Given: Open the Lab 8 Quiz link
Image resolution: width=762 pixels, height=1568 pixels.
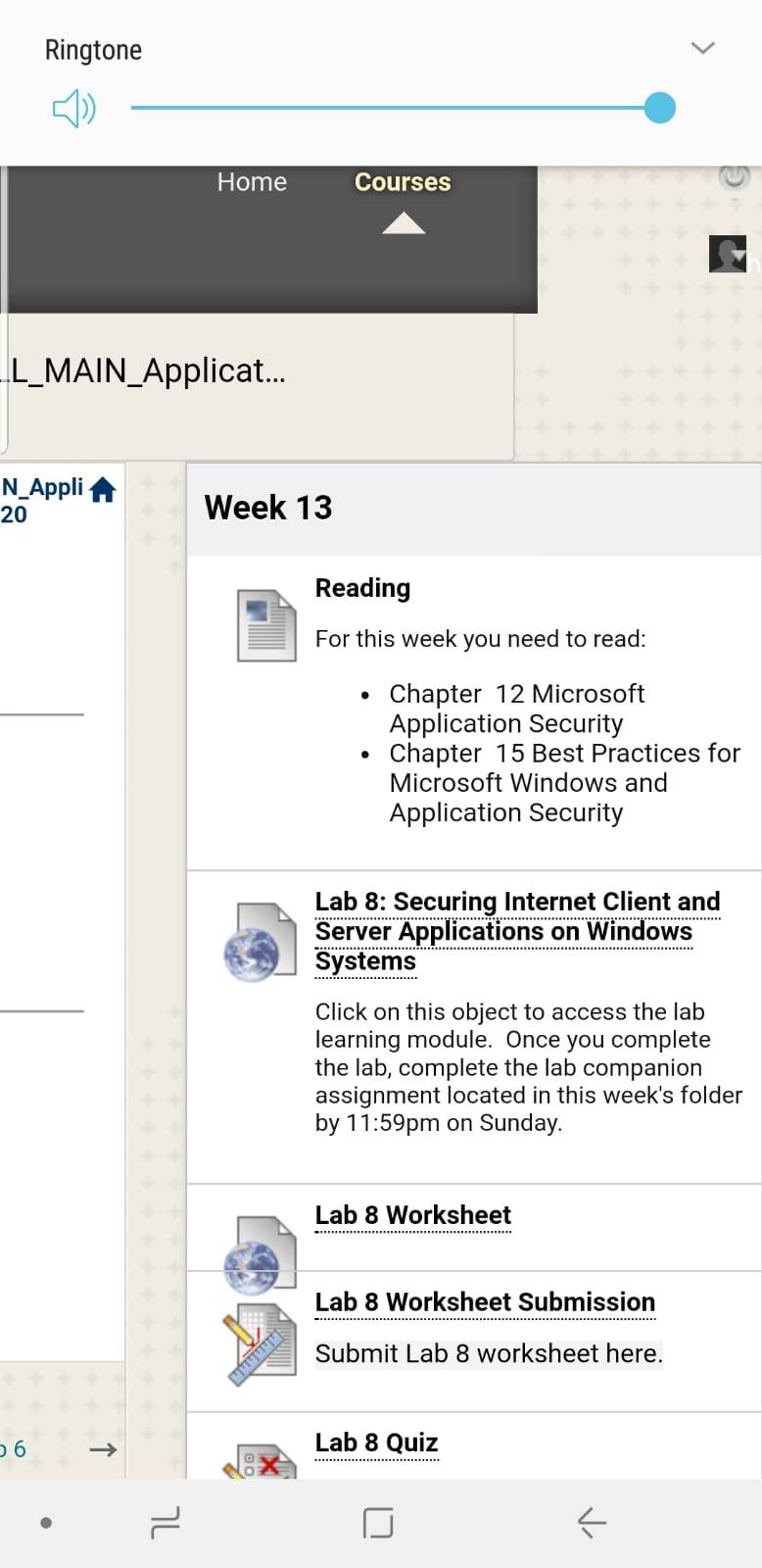Looking at the screenshot, I should [x=376, y=1443].
